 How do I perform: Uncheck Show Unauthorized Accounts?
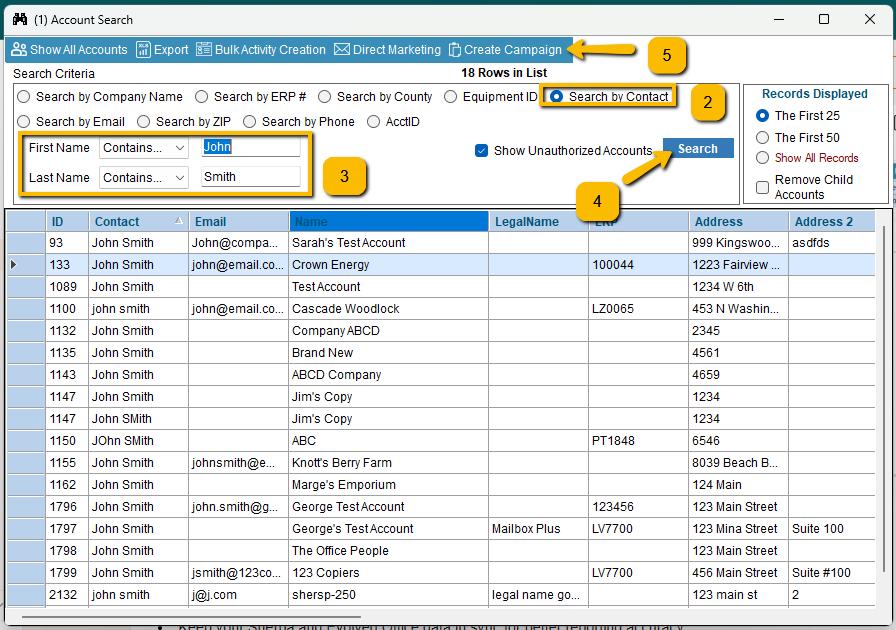point(482,151)
